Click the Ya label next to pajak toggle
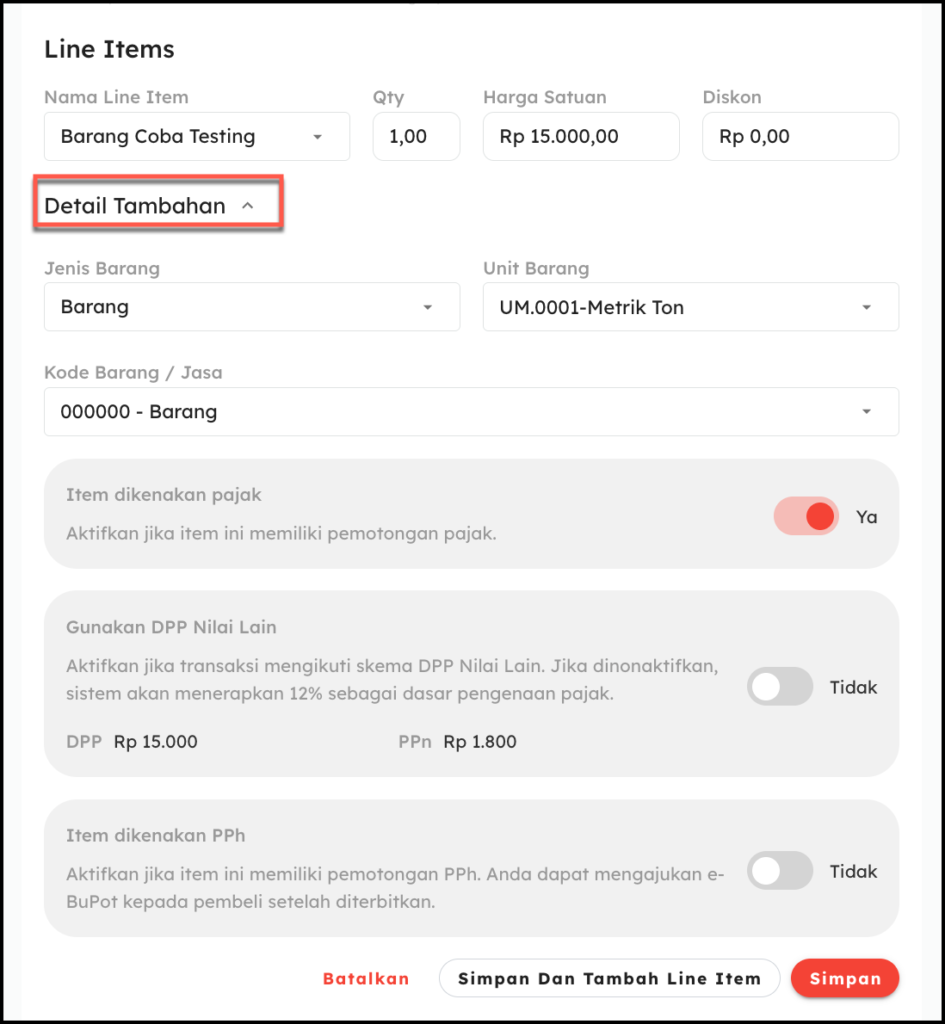945x1024 pixels. 867,517
